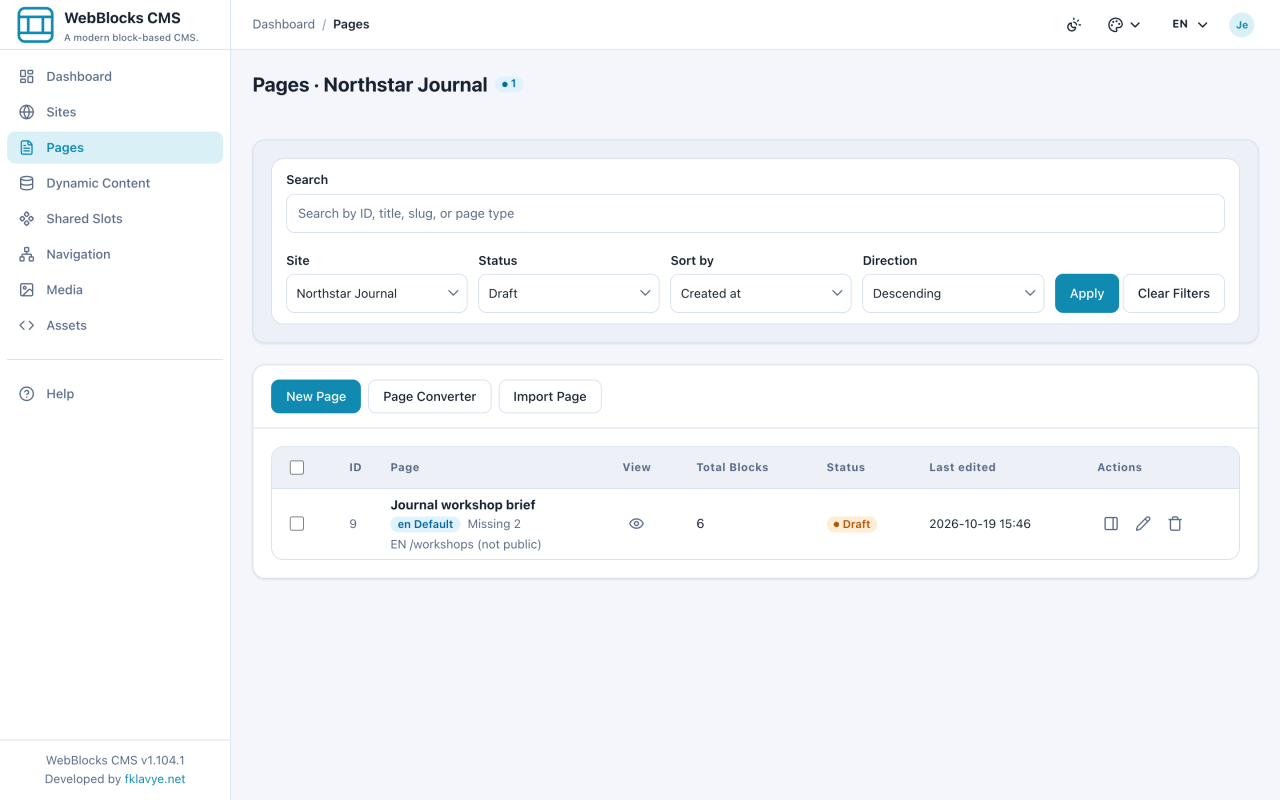The image size is (1280, 800).
Task: Check the select-all checkbox in the table header
Action: [297, 467]
